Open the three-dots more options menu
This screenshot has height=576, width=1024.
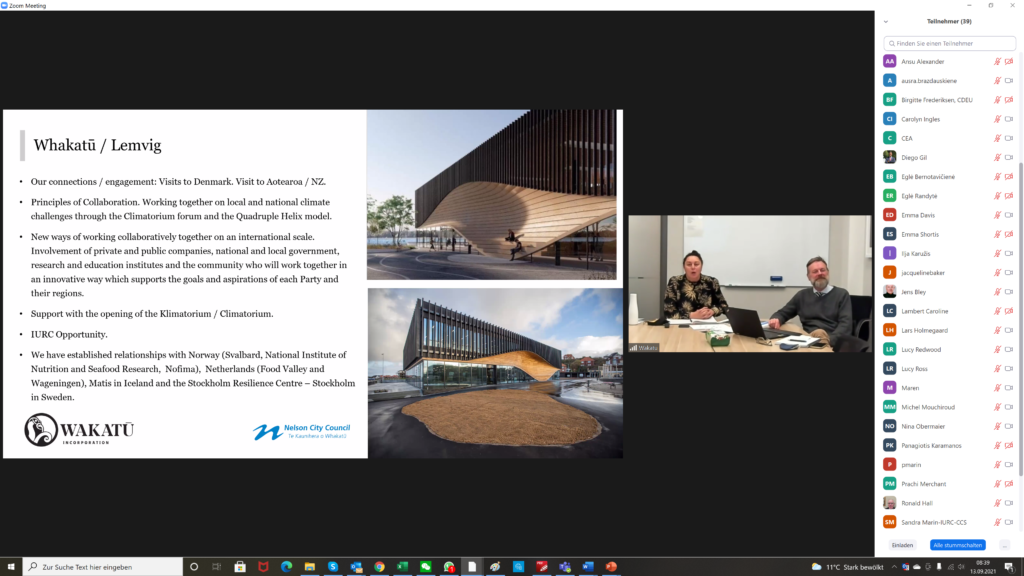click(1004, 545)
